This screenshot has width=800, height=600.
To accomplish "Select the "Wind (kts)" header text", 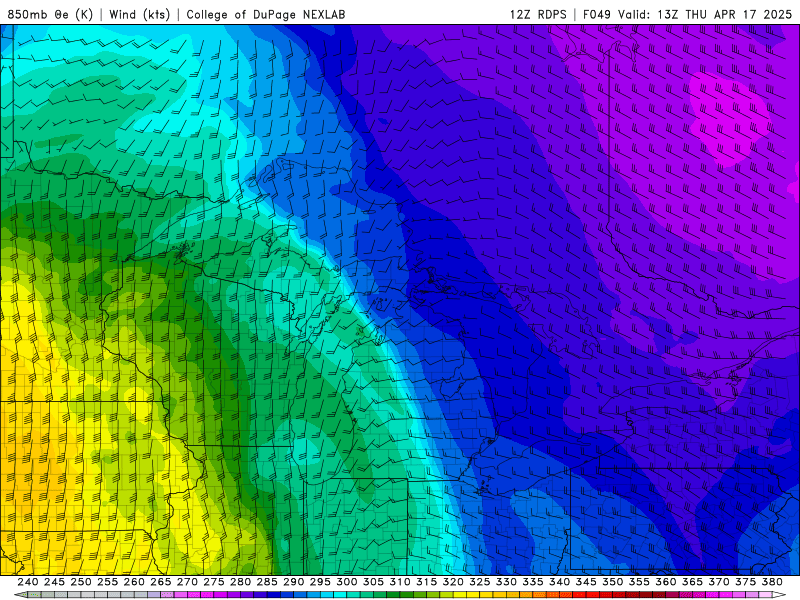I will (140, 14).
